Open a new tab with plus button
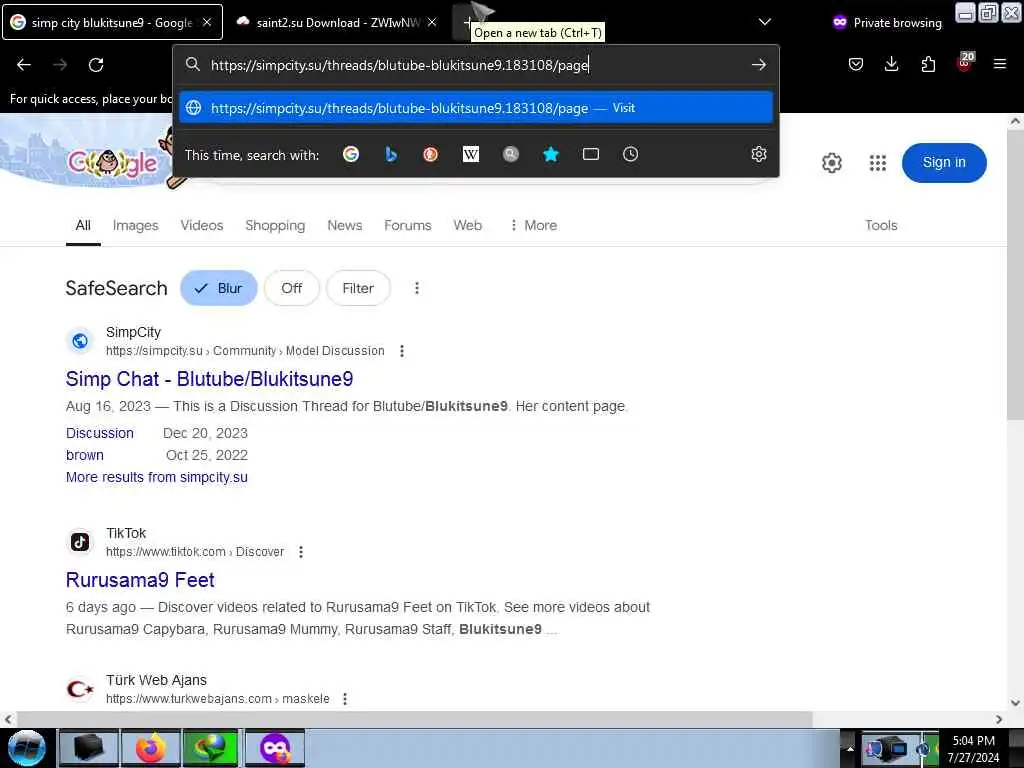The height and width of the screenshot is (768, 1024). point(466,22)
